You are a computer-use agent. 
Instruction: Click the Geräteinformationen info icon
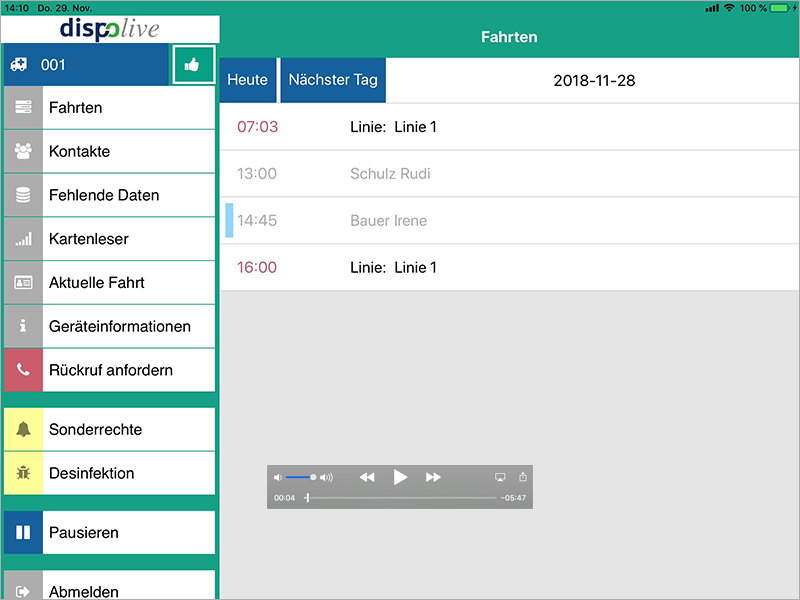pyautogui.click(x=23, y=326)
